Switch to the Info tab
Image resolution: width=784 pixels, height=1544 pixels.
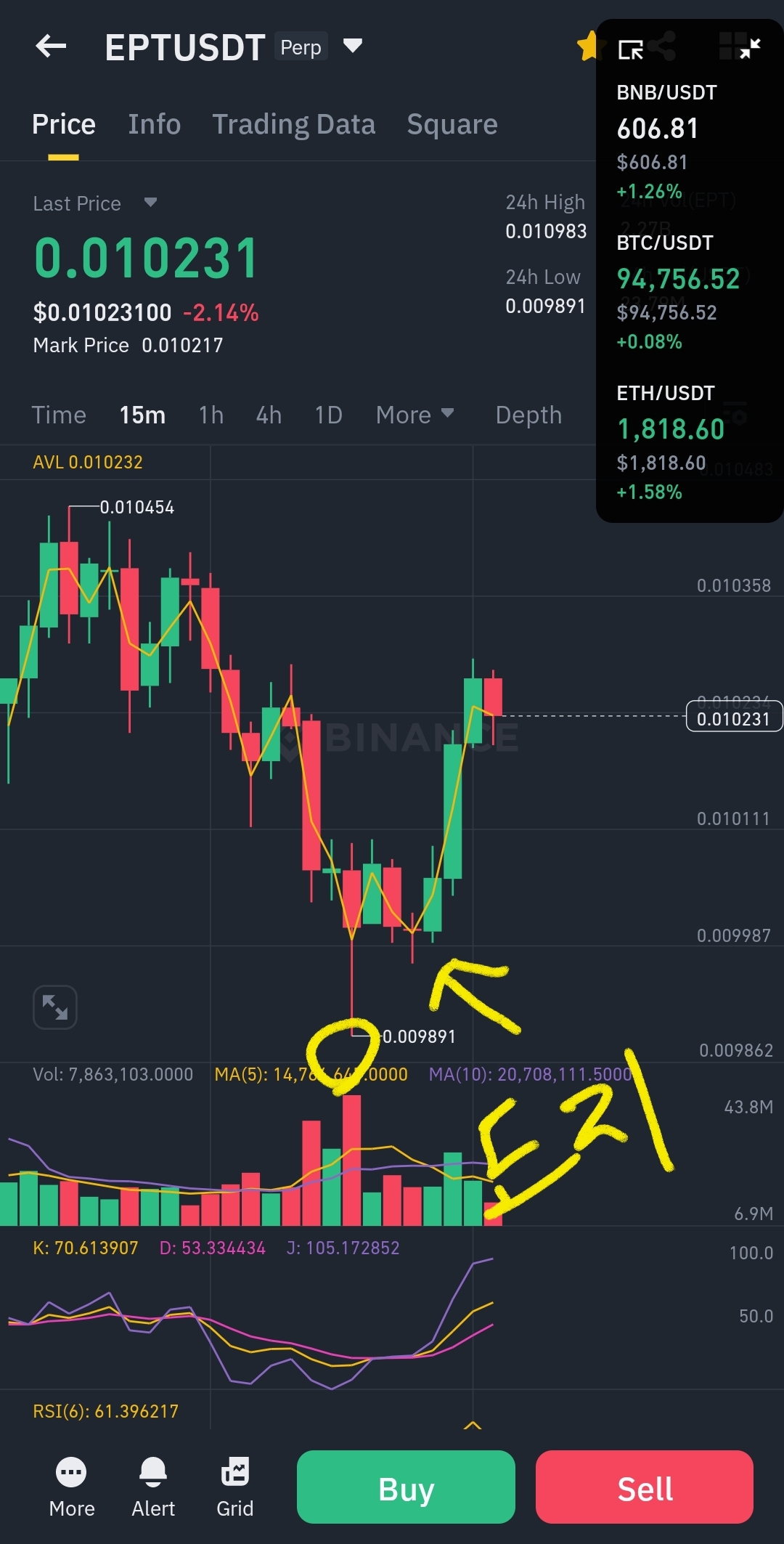155,124
